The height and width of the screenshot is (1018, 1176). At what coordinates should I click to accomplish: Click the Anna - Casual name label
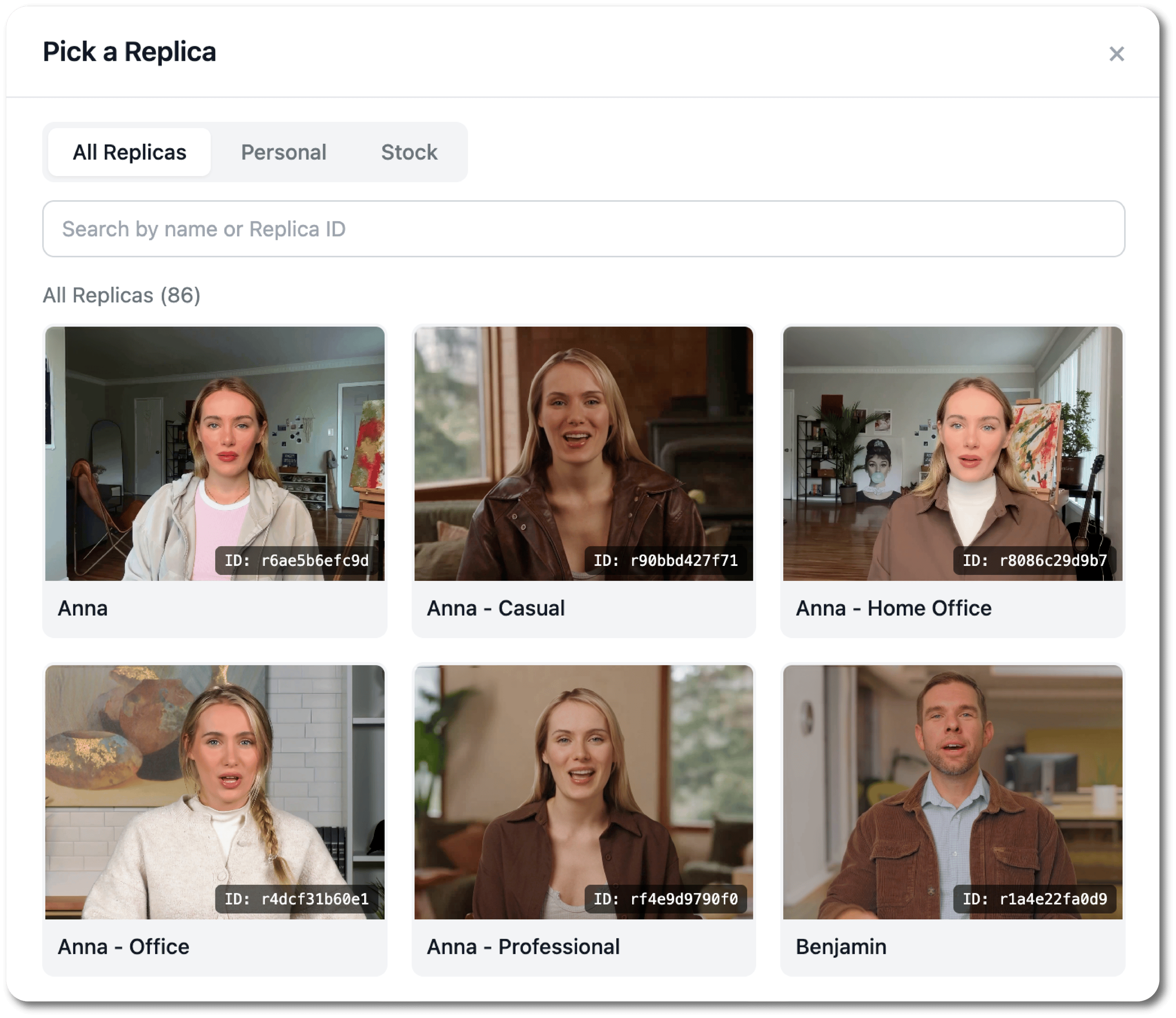coord(496,609)
